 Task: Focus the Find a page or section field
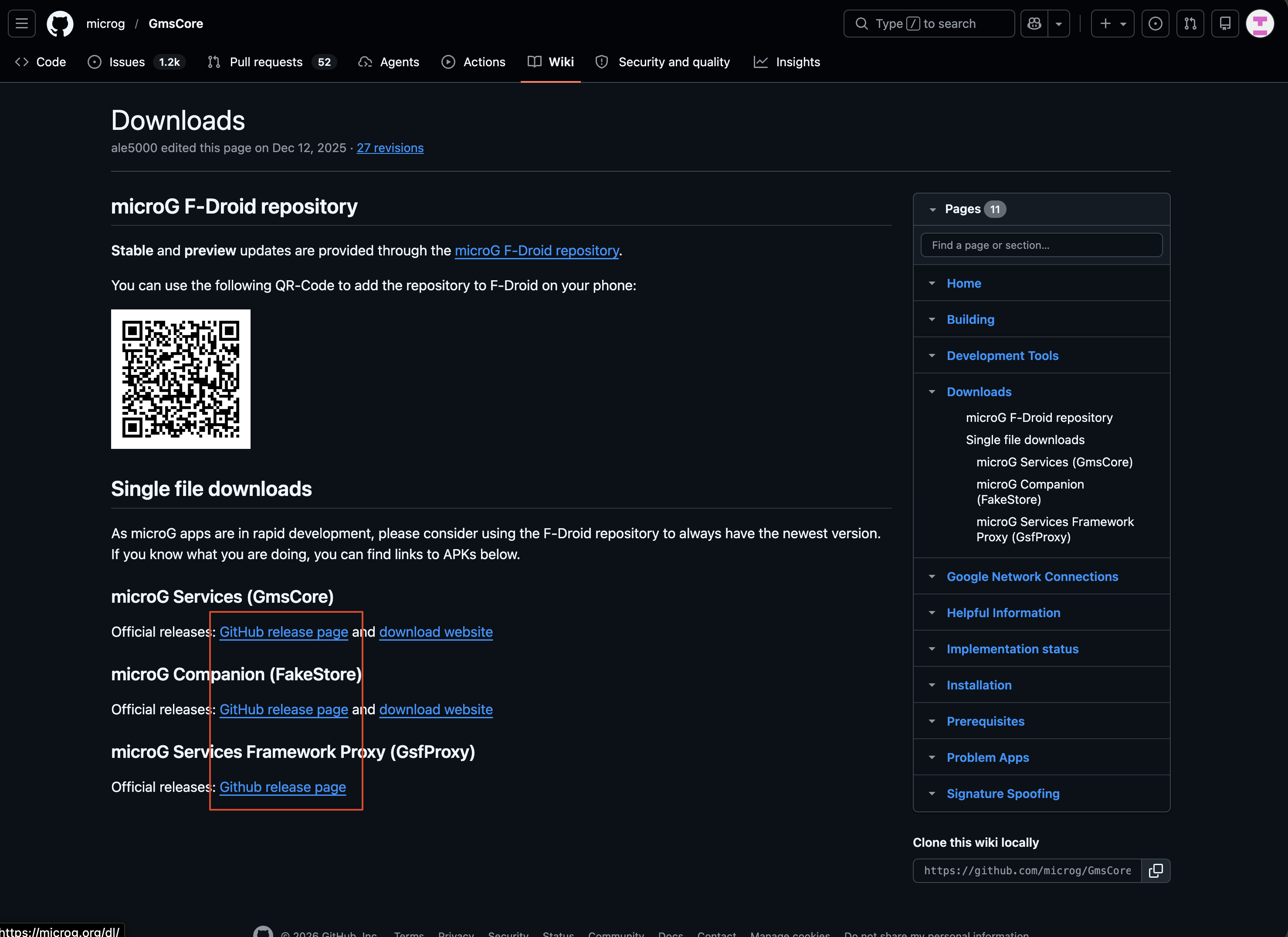click(1041, 245)
